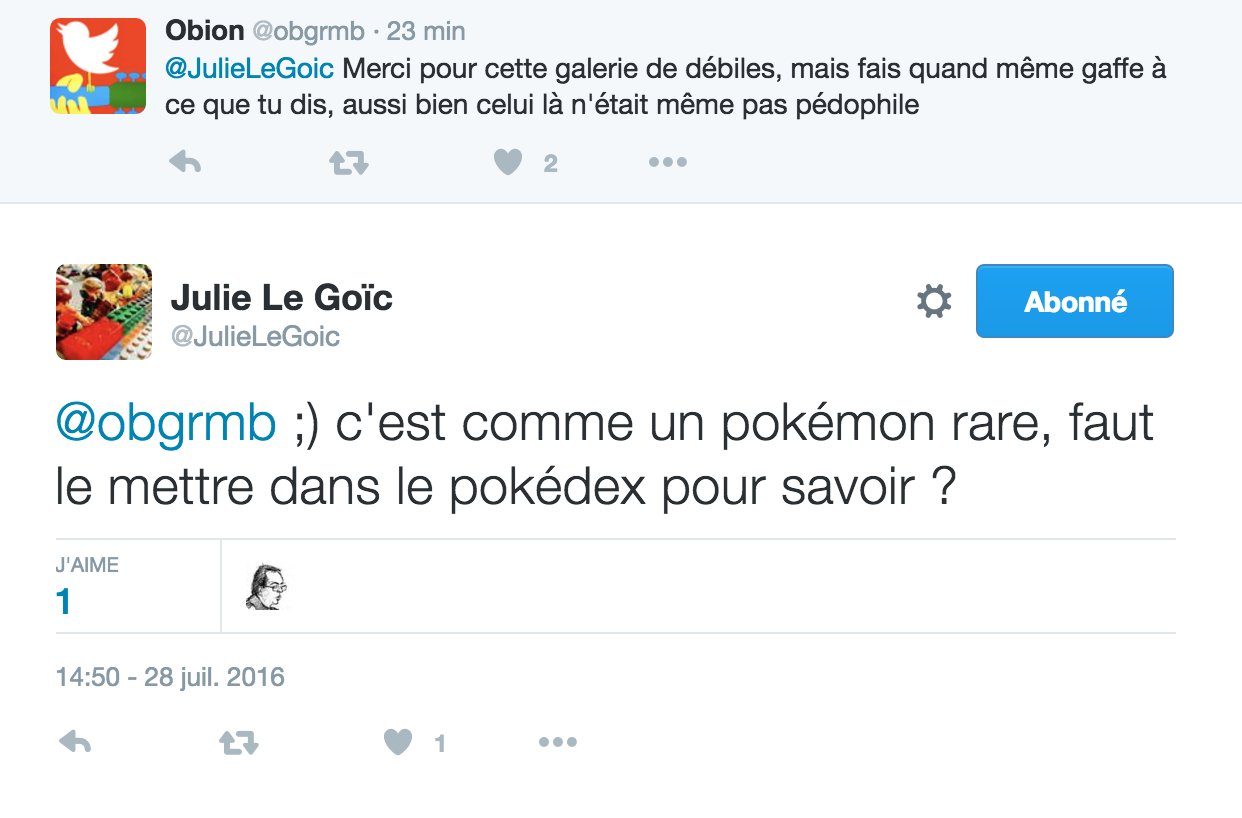This screenshot has width=1242, height=818.
Task: Reply to Obion's tweet
Action: pyautogui.click(x=184, y=162)
